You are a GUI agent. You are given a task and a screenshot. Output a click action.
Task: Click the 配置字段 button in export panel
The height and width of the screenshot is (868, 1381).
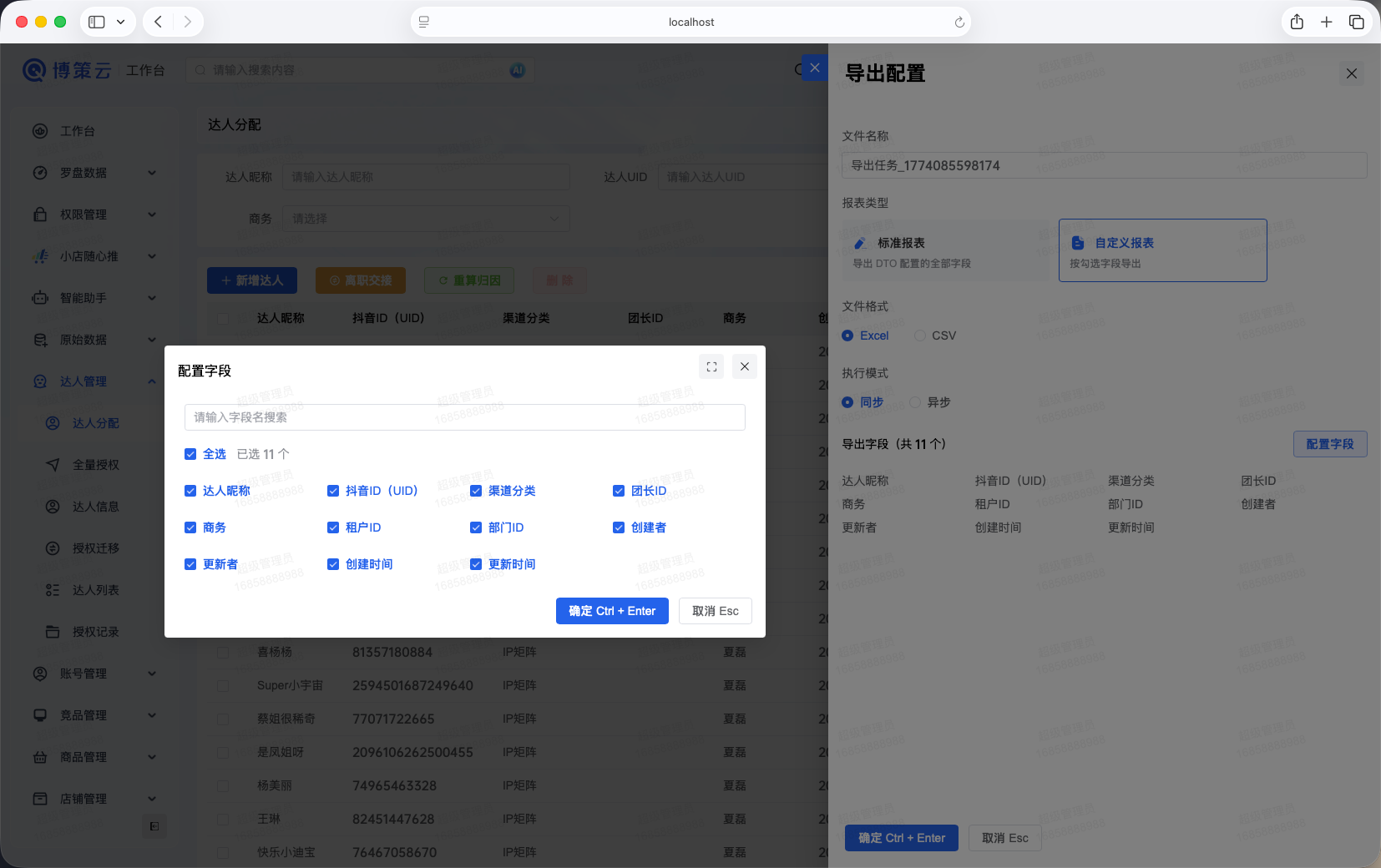[x=1330, y=444]
